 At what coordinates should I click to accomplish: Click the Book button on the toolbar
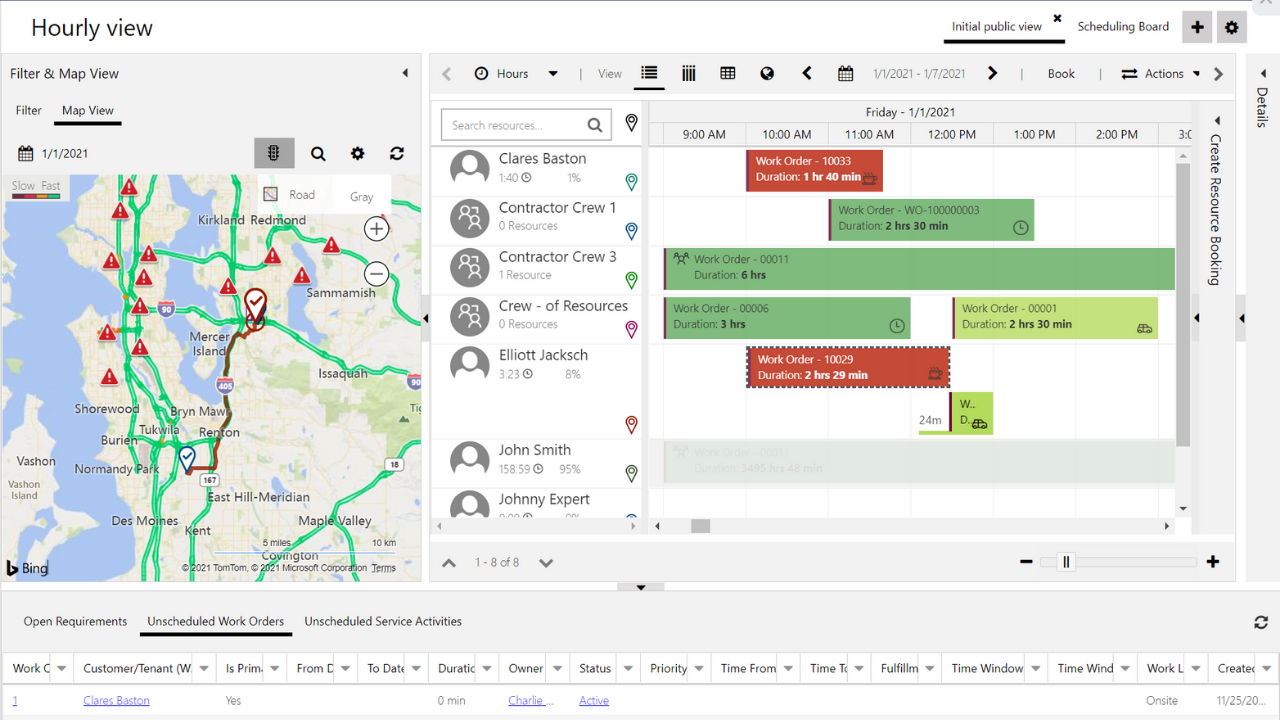1061,73
